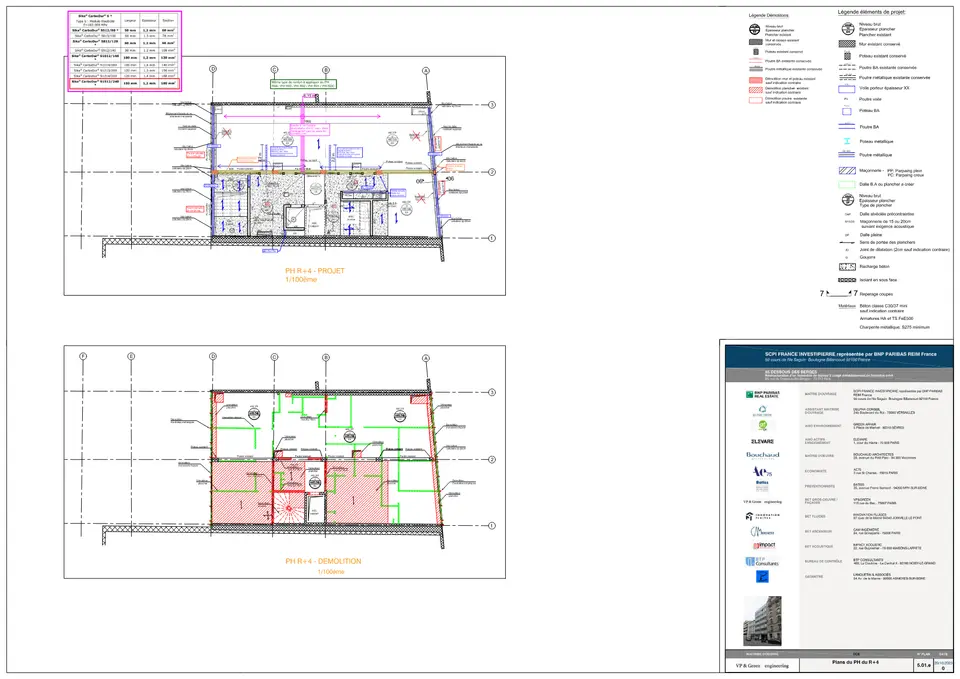Image resolution: width=960 pixels, height=679 pixels.
Task: Click the cyan Poteau métallique legend symbol
Action: [847, 141]
